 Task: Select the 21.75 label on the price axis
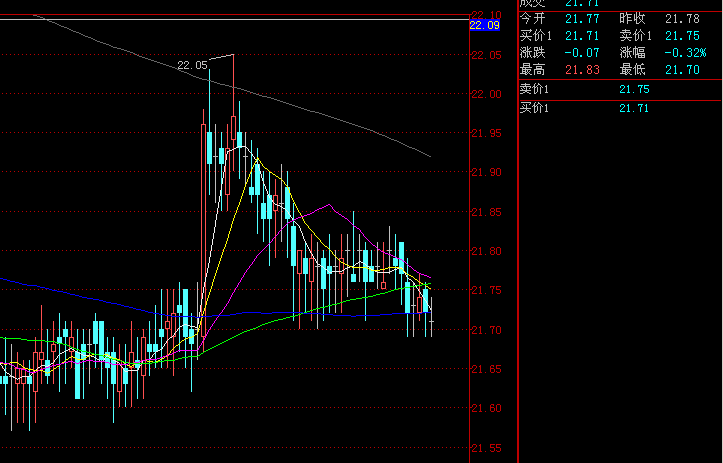(486, 290)
